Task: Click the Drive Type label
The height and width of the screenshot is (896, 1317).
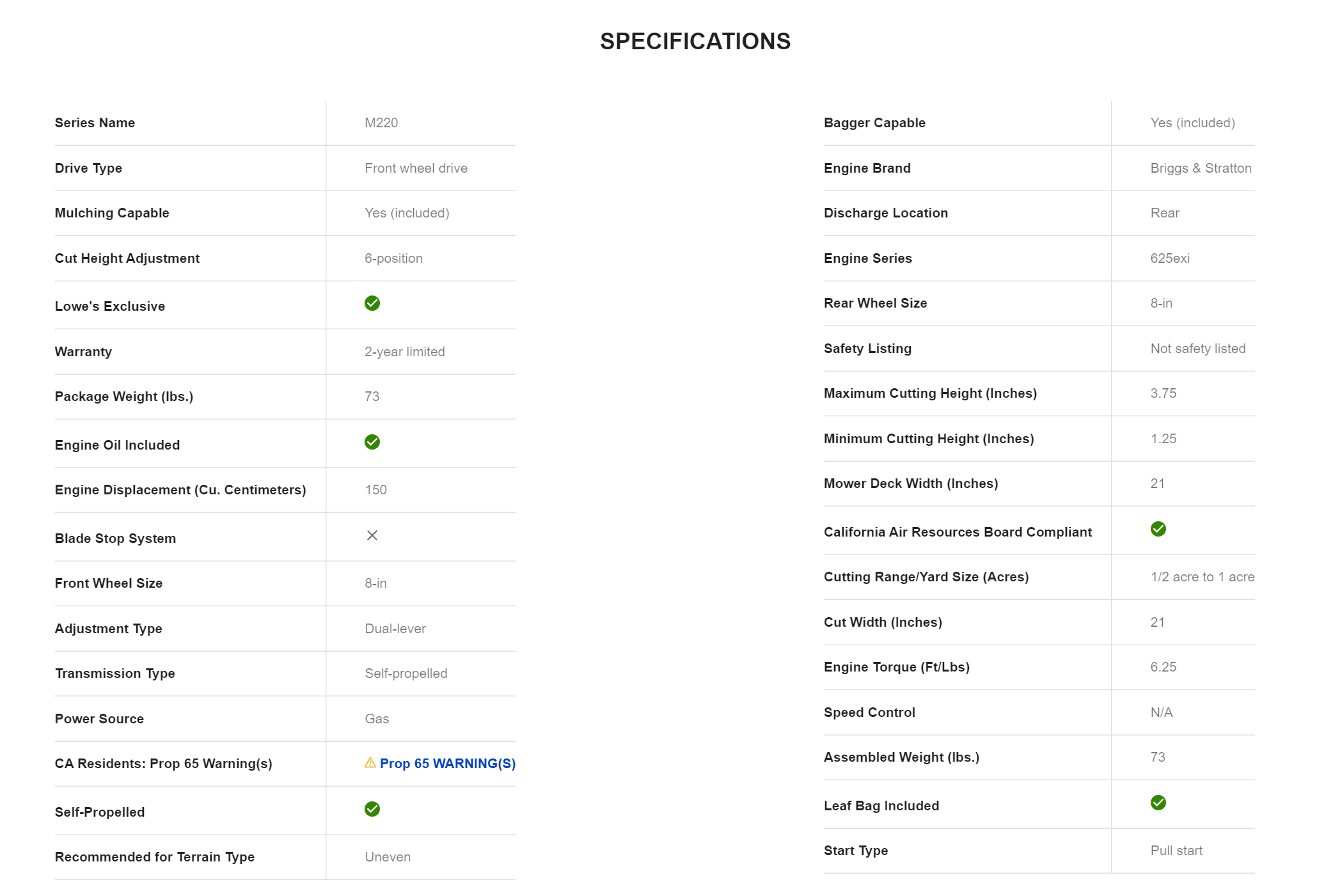Action: click(88, 168)
